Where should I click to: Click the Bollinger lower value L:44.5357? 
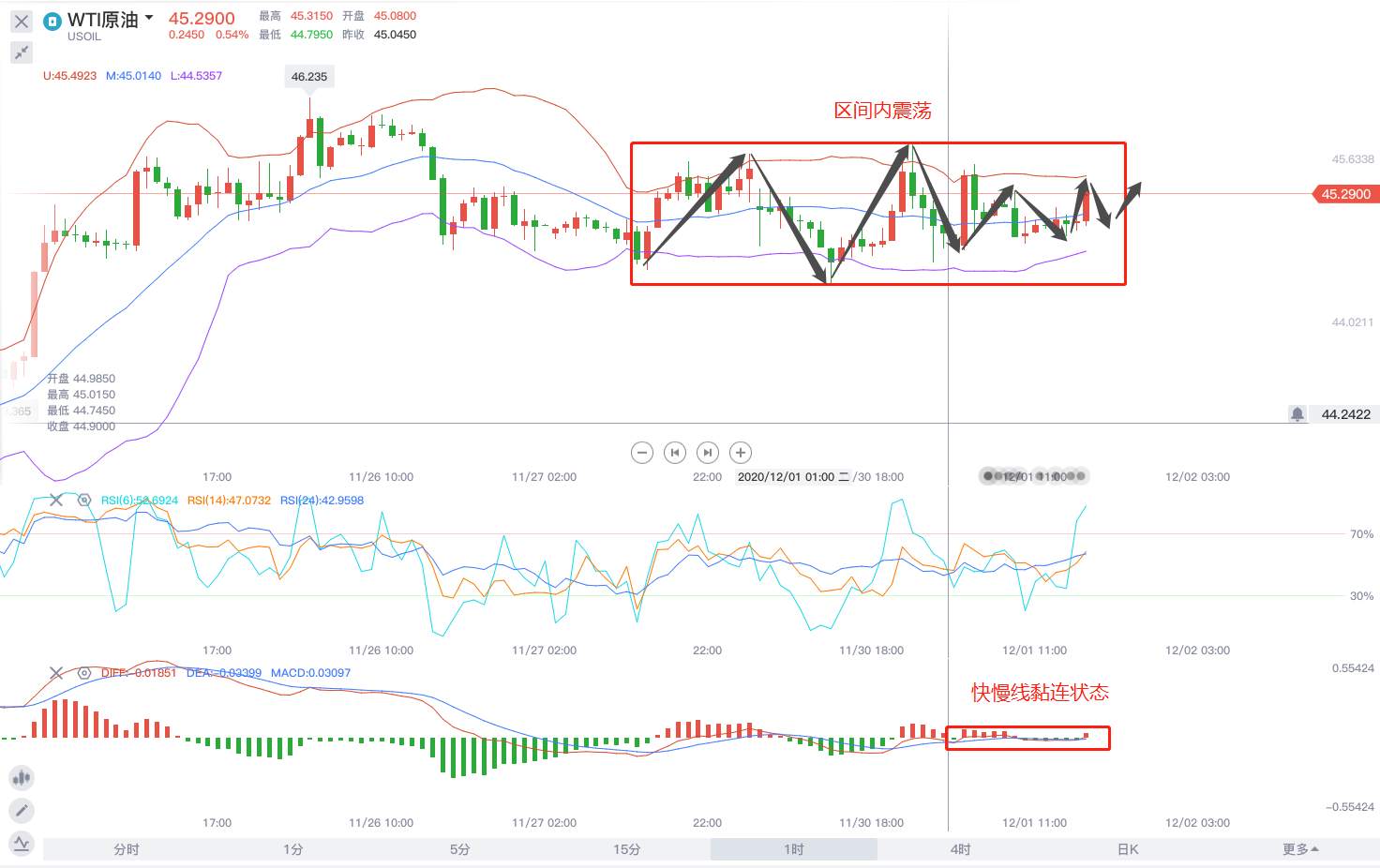coord(196,76)
